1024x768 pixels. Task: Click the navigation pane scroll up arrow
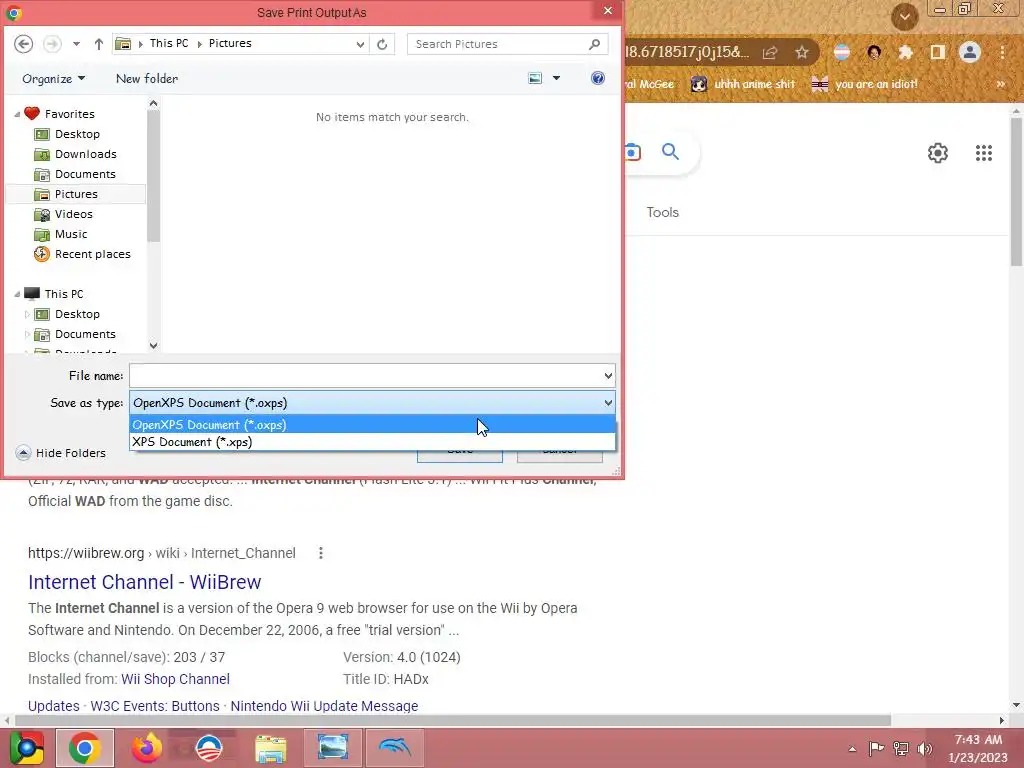pos(153,103)
